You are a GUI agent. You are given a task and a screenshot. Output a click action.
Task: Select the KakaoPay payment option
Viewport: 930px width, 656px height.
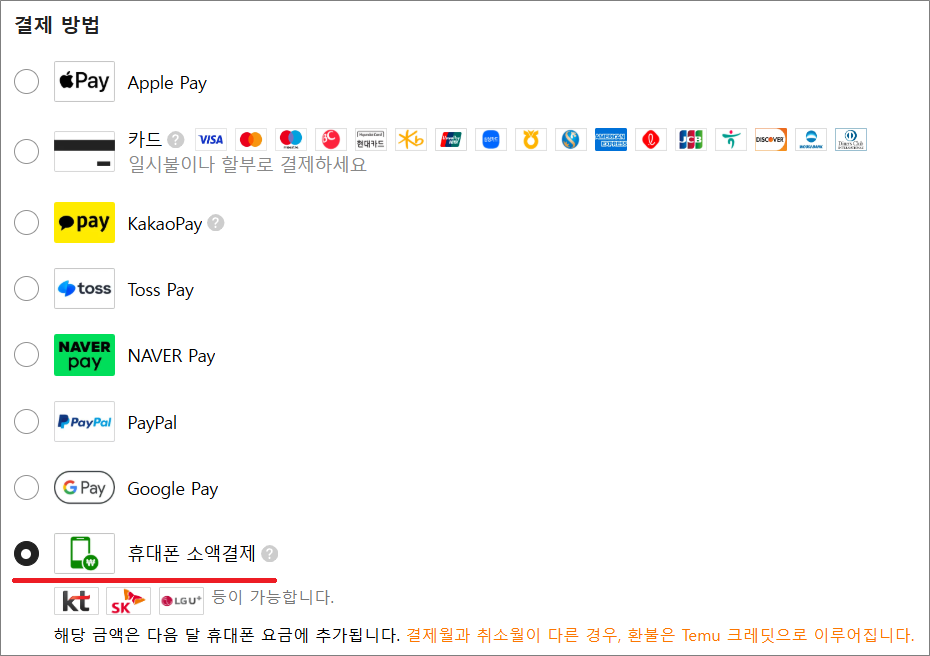tap(26, 222)
